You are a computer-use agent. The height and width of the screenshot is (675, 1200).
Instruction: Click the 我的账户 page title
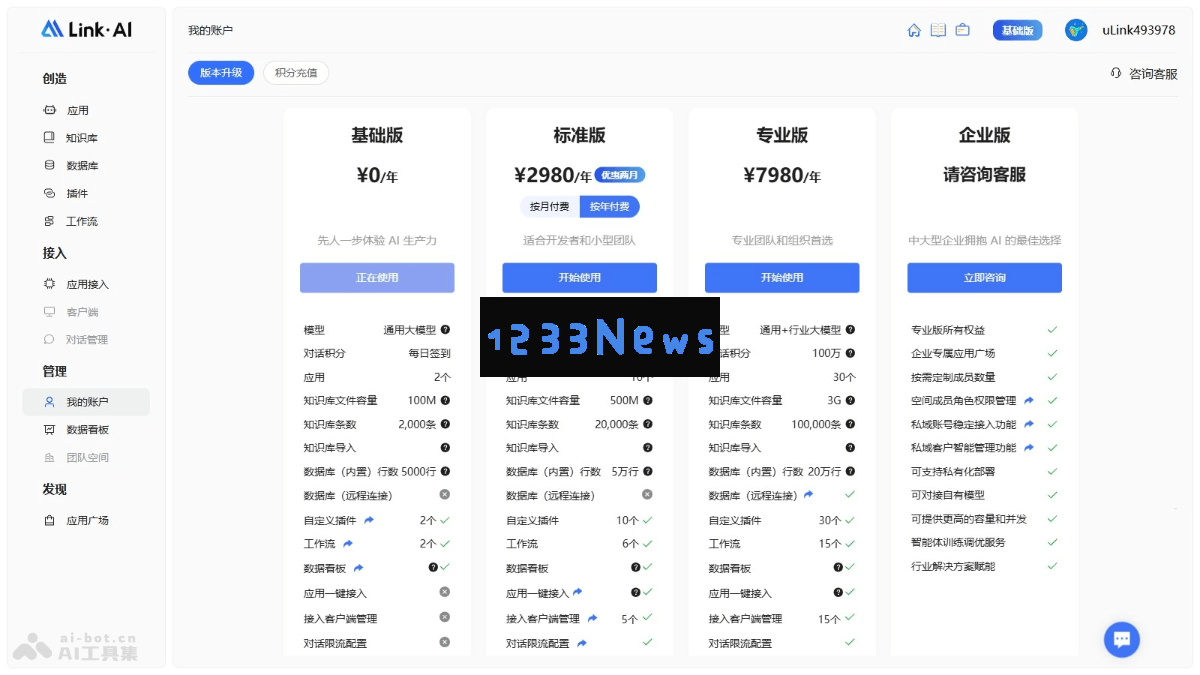coord(210,30)
